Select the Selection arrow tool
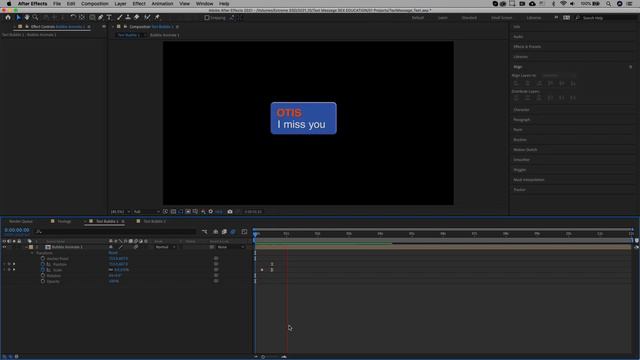The width and height of the screenshot is (640, 360). point(18,18)
